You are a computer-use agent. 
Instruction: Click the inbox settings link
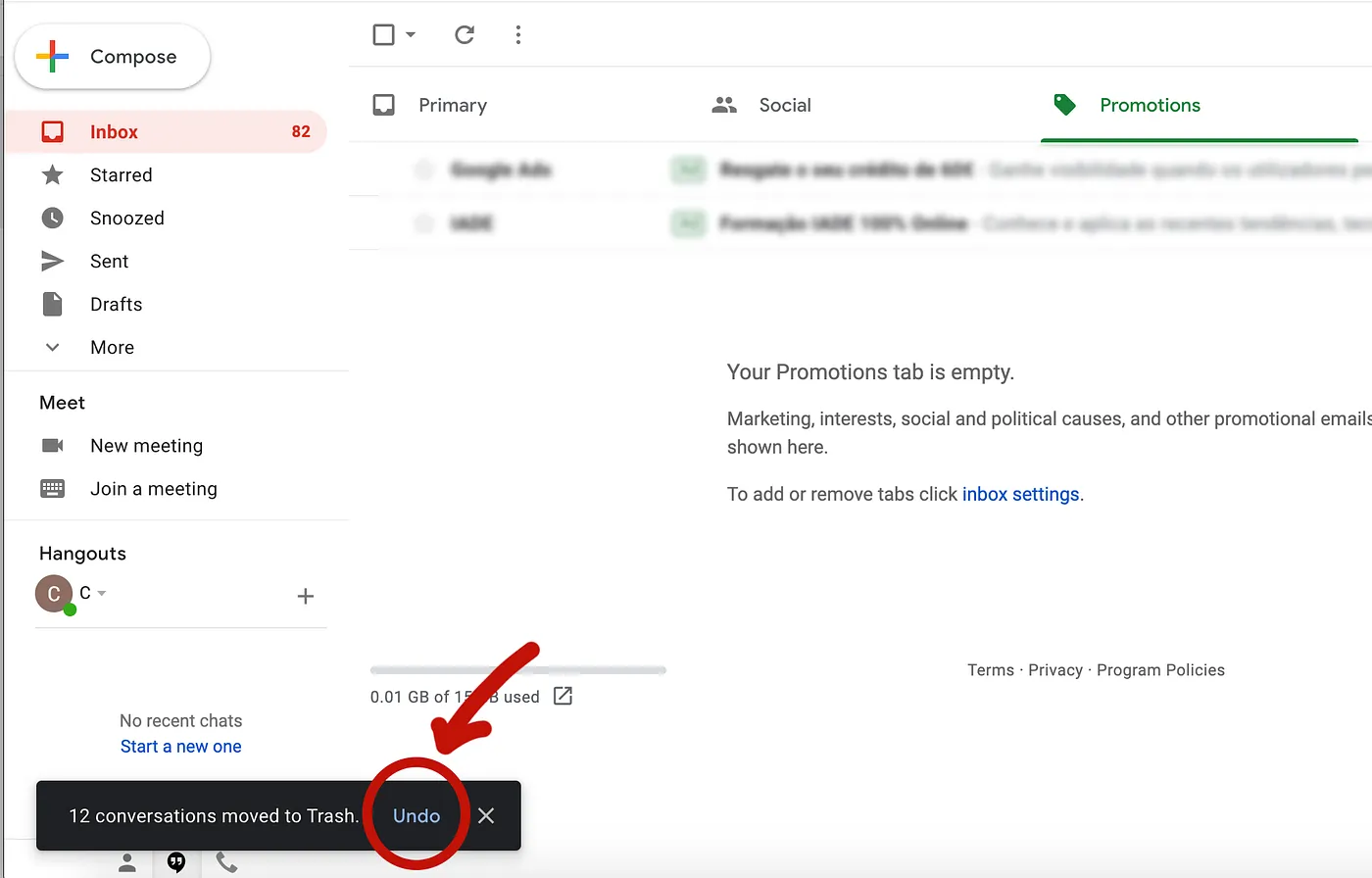[1020, 495]
